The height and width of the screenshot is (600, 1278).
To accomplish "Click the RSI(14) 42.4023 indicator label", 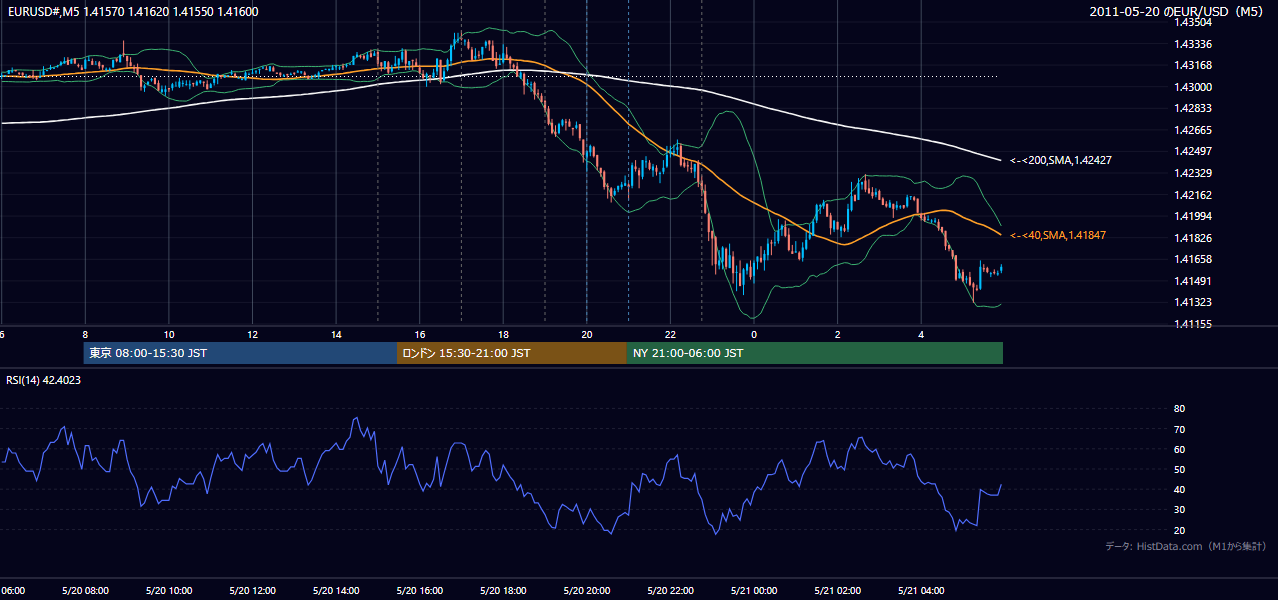I will coord(44,380).
